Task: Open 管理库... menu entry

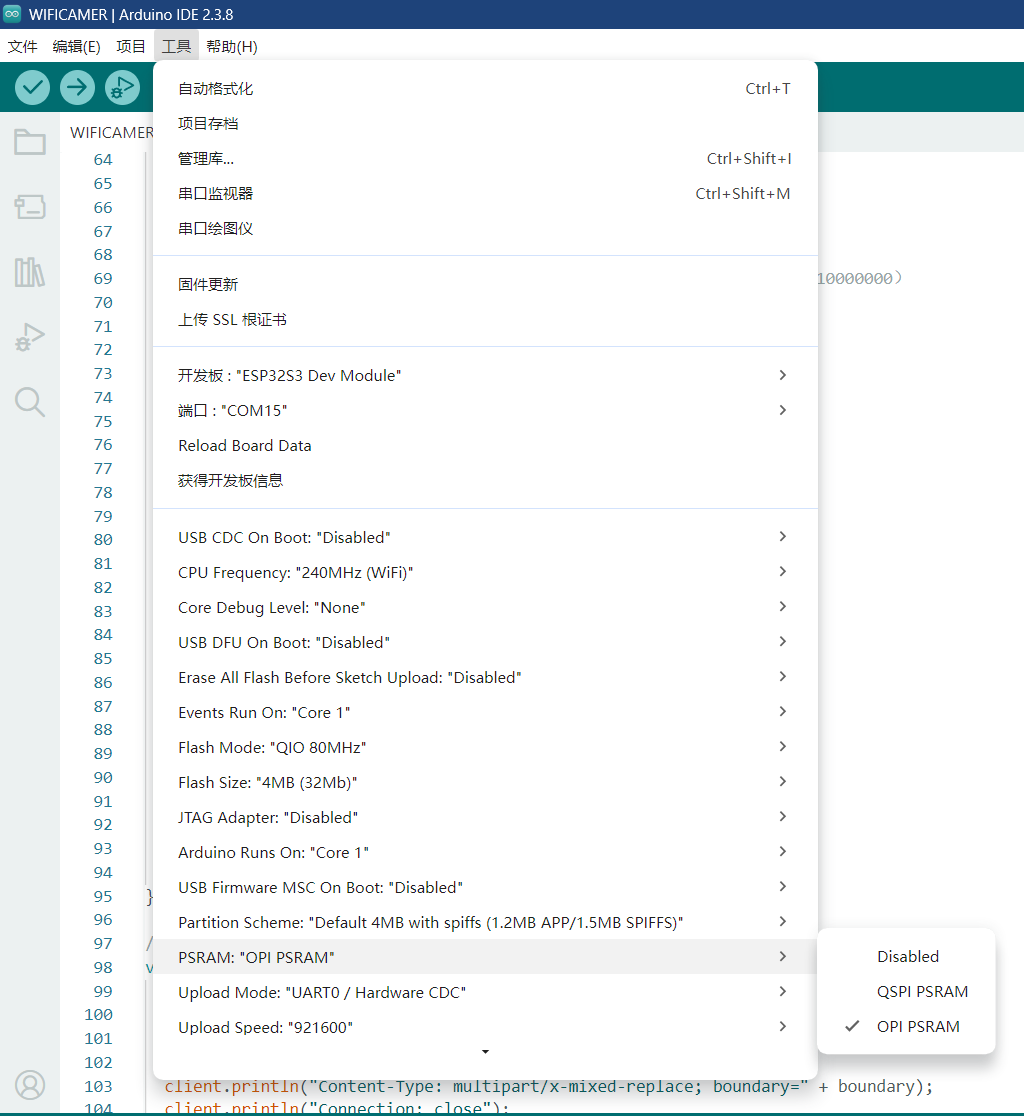Action: [x=485, y=158]
